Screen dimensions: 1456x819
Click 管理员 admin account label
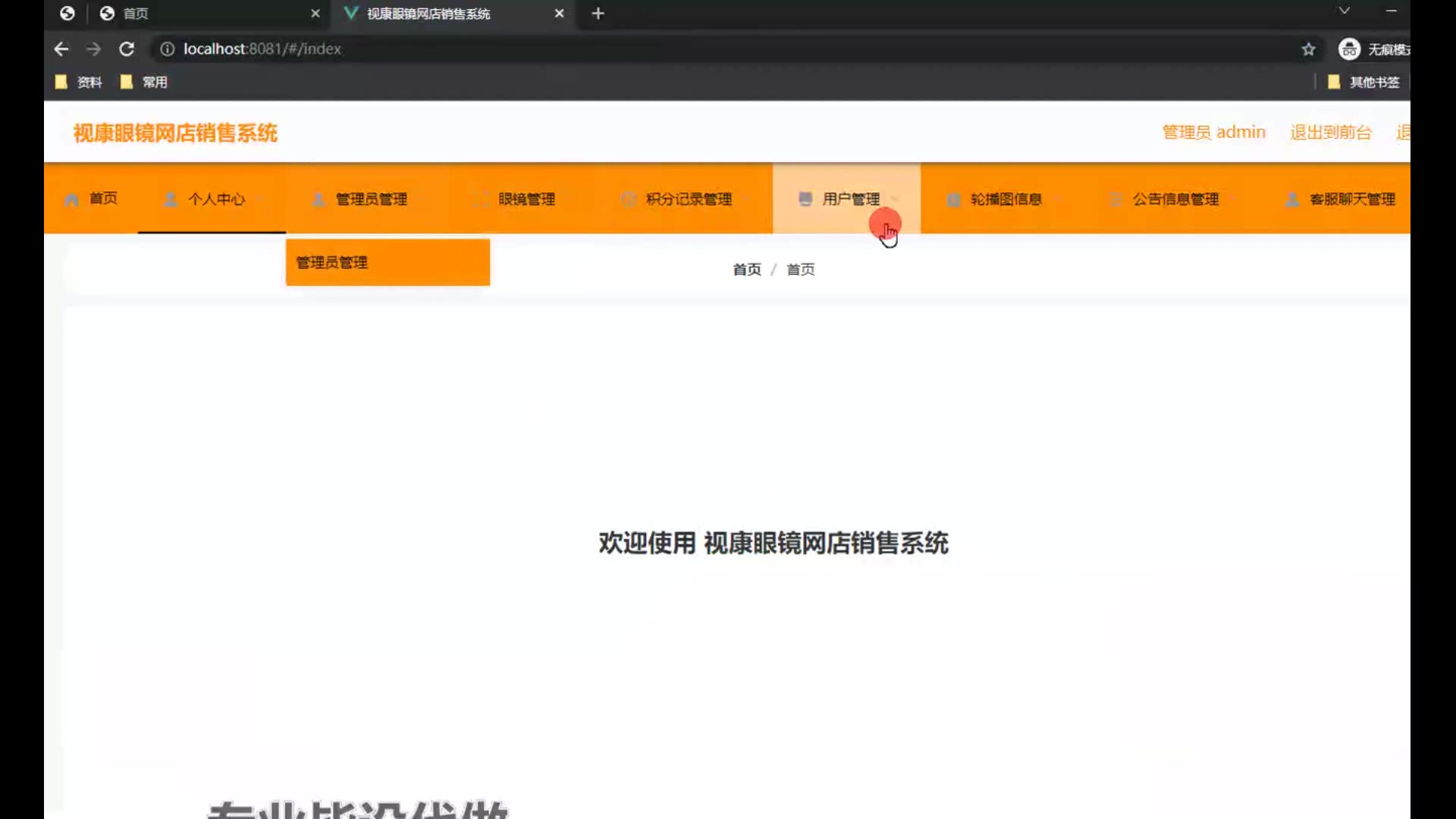1213,133
